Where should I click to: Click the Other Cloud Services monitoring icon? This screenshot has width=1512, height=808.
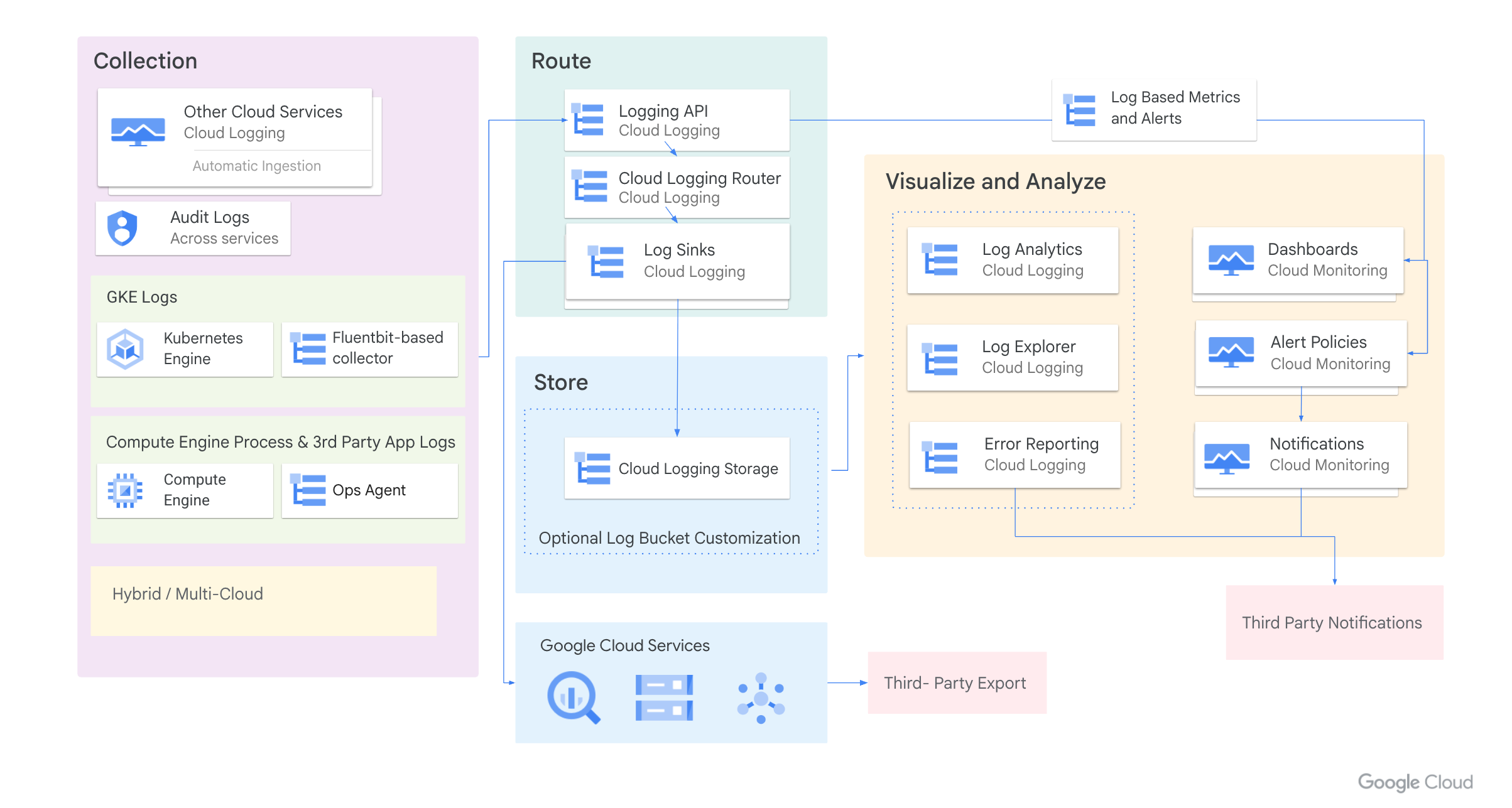coord(138,132)
